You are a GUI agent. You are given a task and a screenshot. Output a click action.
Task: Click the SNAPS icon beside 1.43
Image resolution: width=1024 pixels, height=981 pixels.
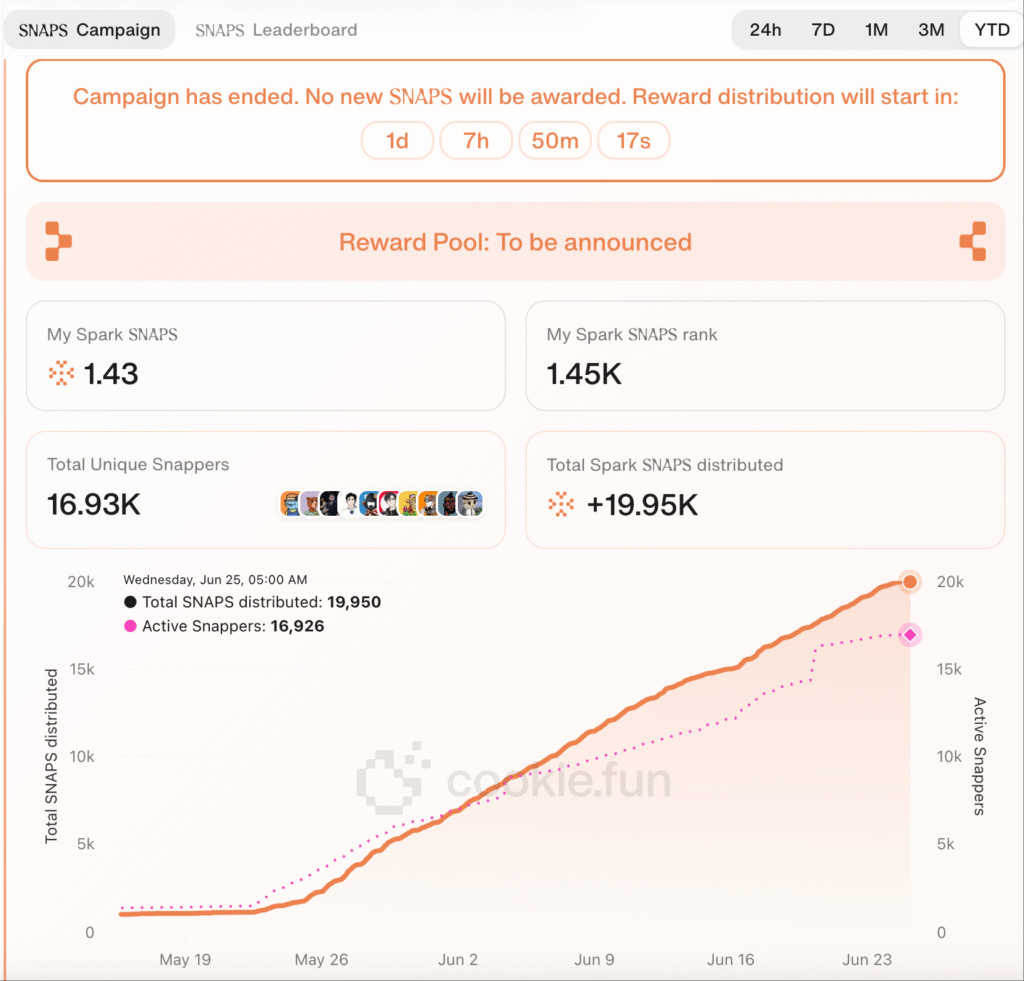(x=62, y=374)
